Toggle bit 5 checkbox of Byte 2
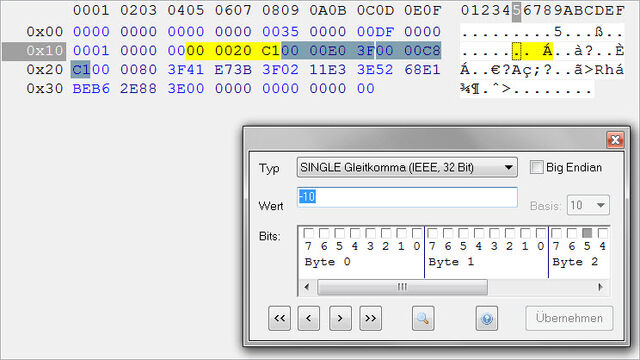The image size is (640, 360). point(587,233)
